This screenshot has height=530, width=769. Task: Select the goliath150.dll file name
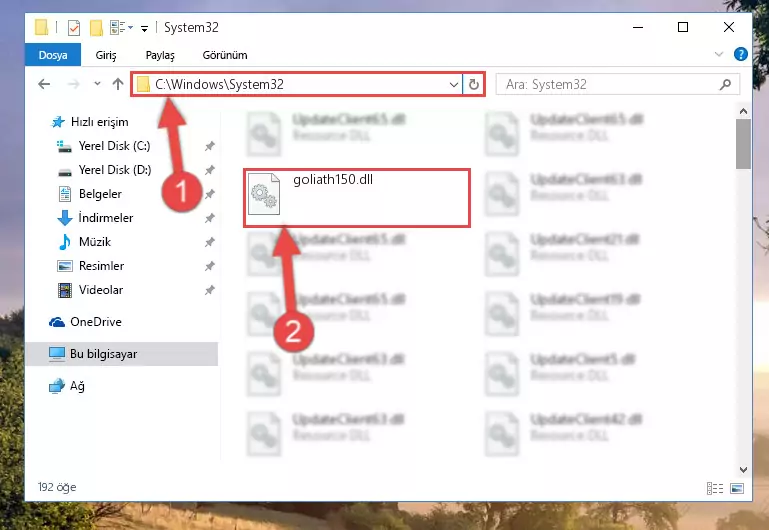point(333,179)
